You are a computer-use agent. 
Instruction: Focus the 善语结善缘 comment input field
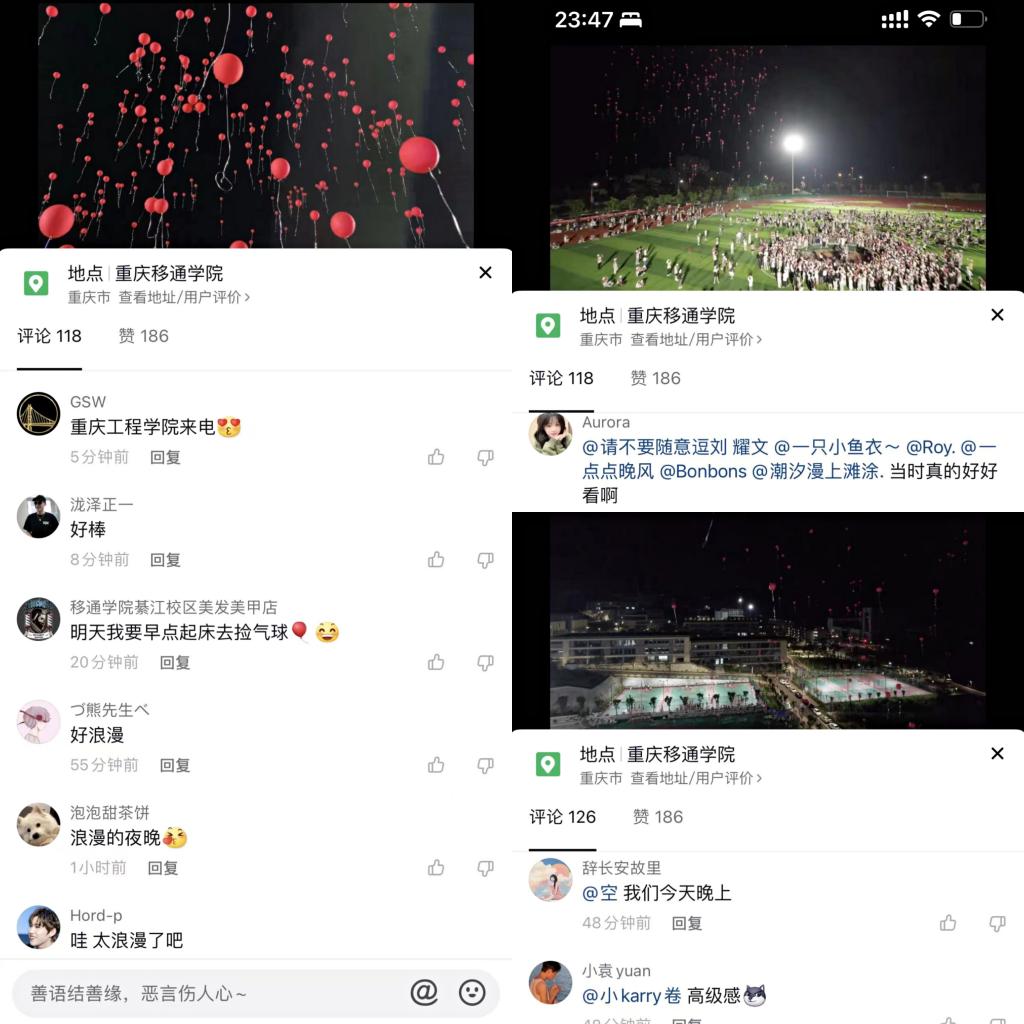[209, 993]
